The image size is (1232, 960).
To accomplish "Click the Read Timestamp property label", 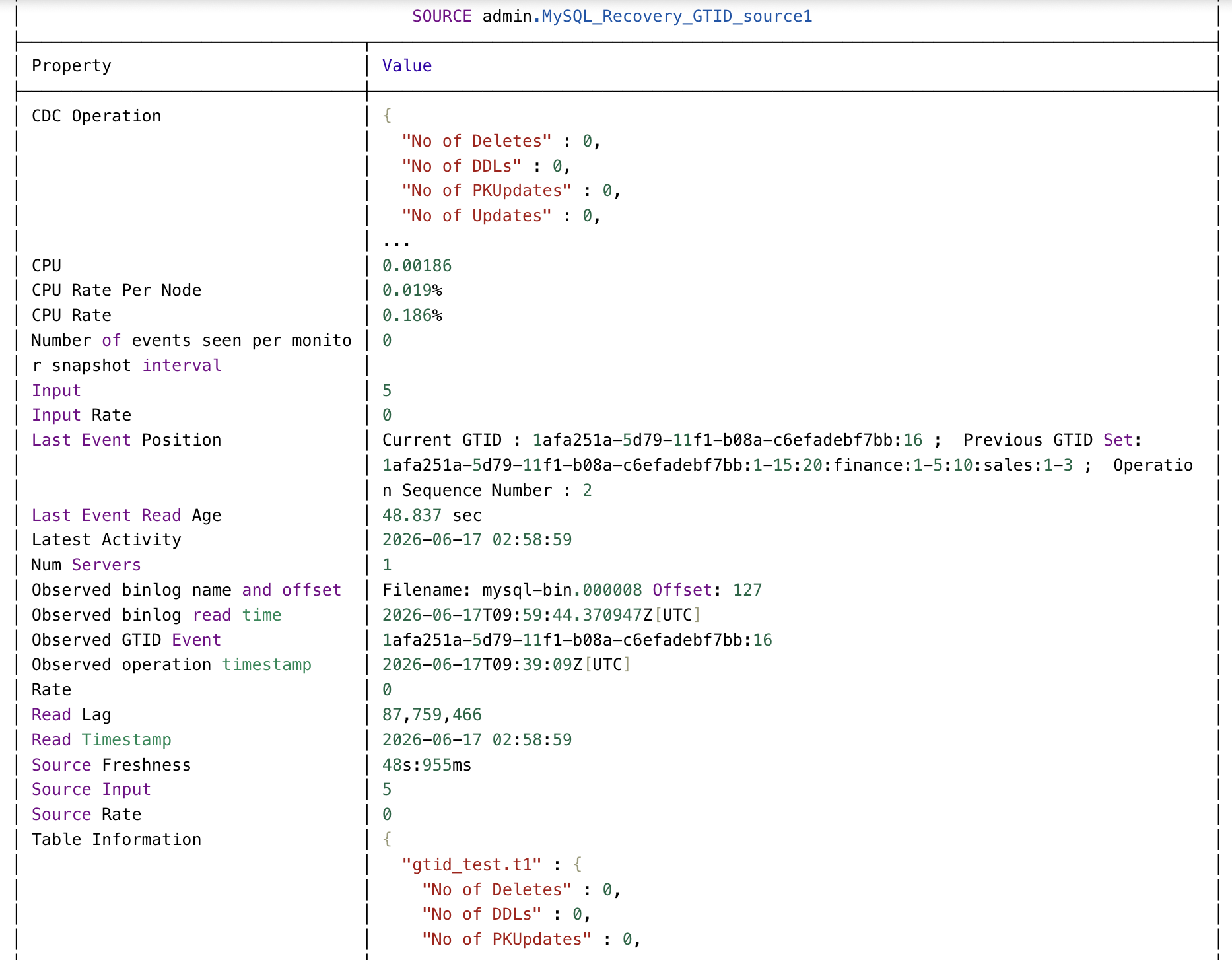I will 102,740.
